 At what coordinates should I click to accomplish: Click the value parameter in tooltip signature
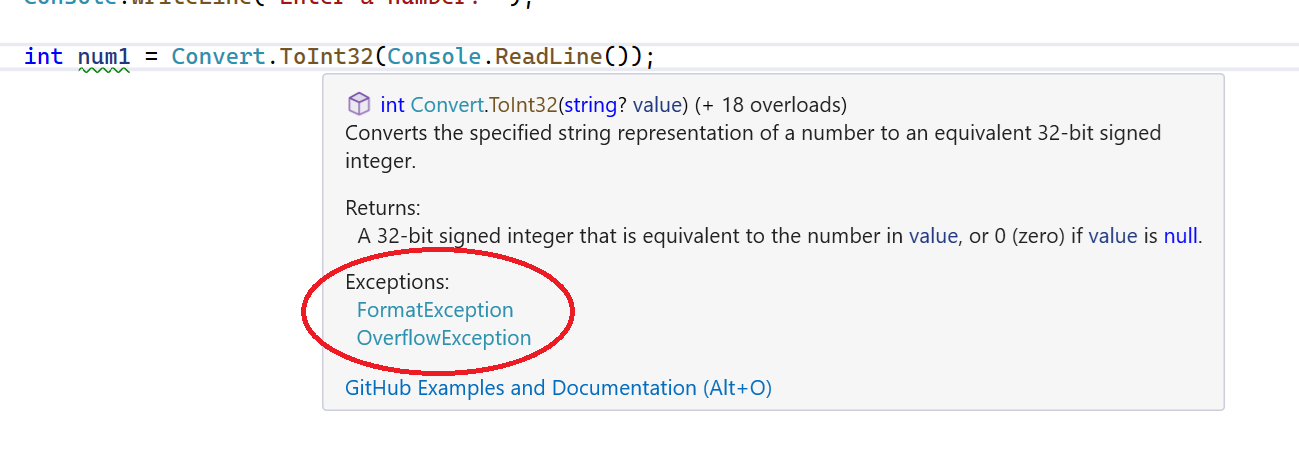pos(657,104)
